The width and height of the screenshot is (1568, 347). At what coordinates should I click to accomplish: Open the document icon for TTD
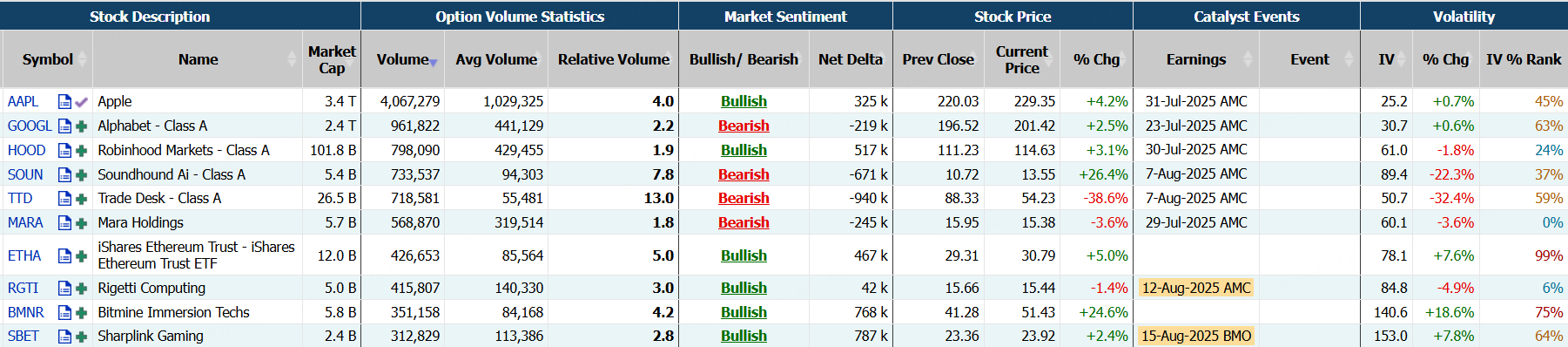click(x=64, y=199)
